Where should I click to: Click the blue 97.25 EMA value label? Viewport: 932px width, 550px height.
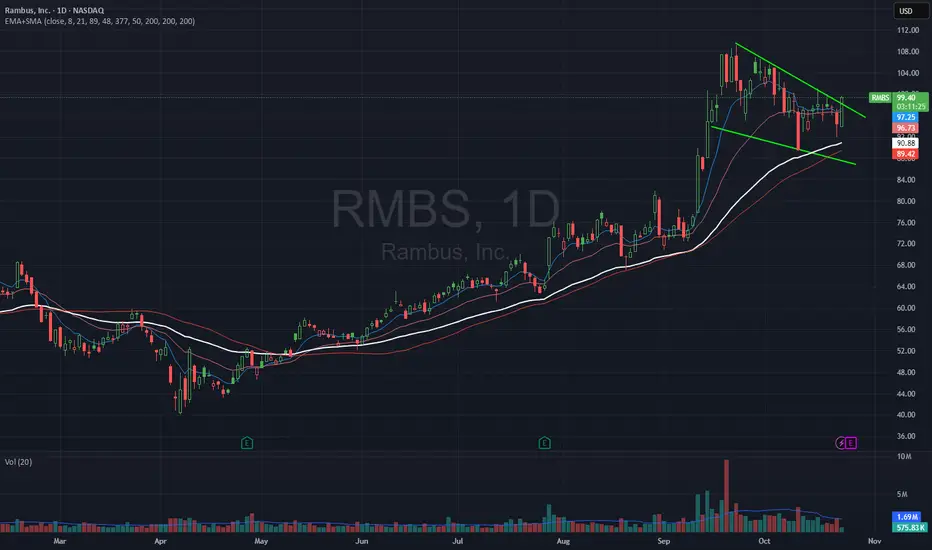(x=905, y=117)
